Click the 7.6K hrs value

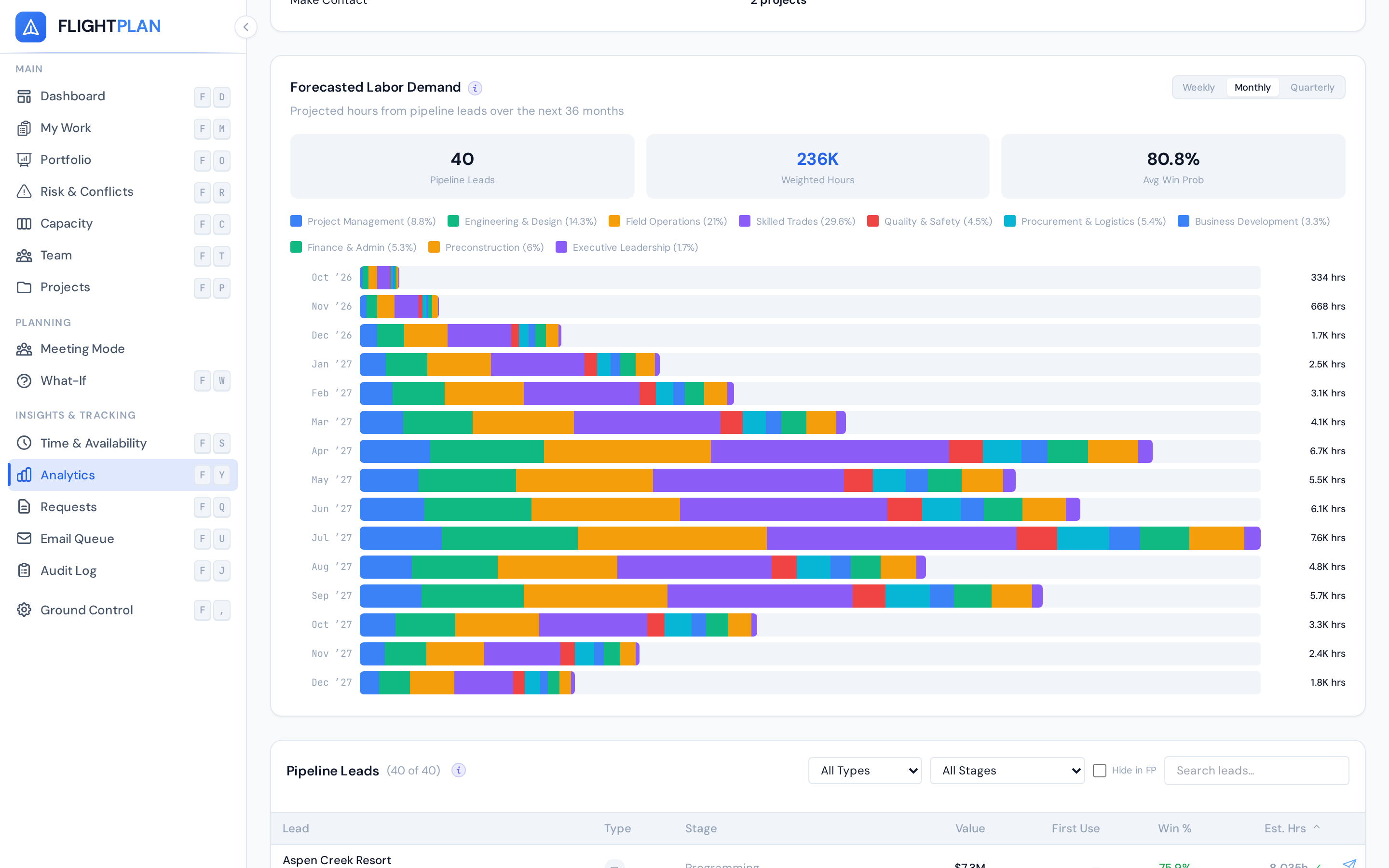(1328, 538)
